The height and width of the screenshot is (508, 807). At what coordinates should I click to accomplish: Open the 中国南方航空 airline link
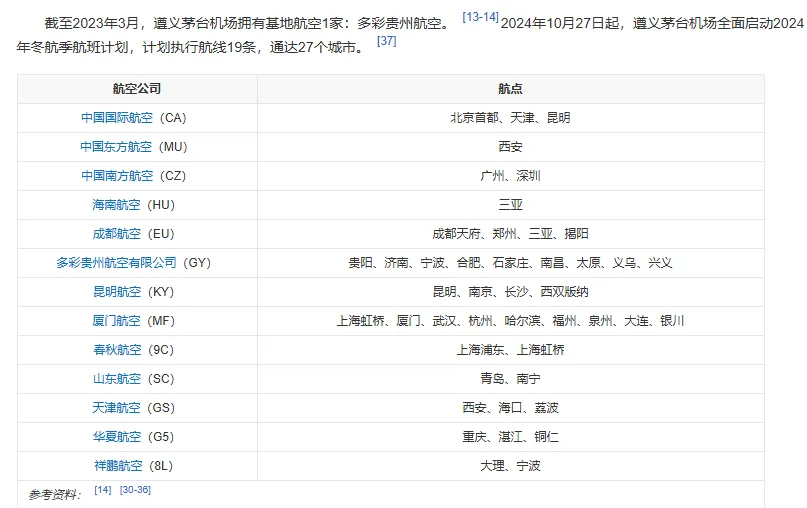point(117,176)
